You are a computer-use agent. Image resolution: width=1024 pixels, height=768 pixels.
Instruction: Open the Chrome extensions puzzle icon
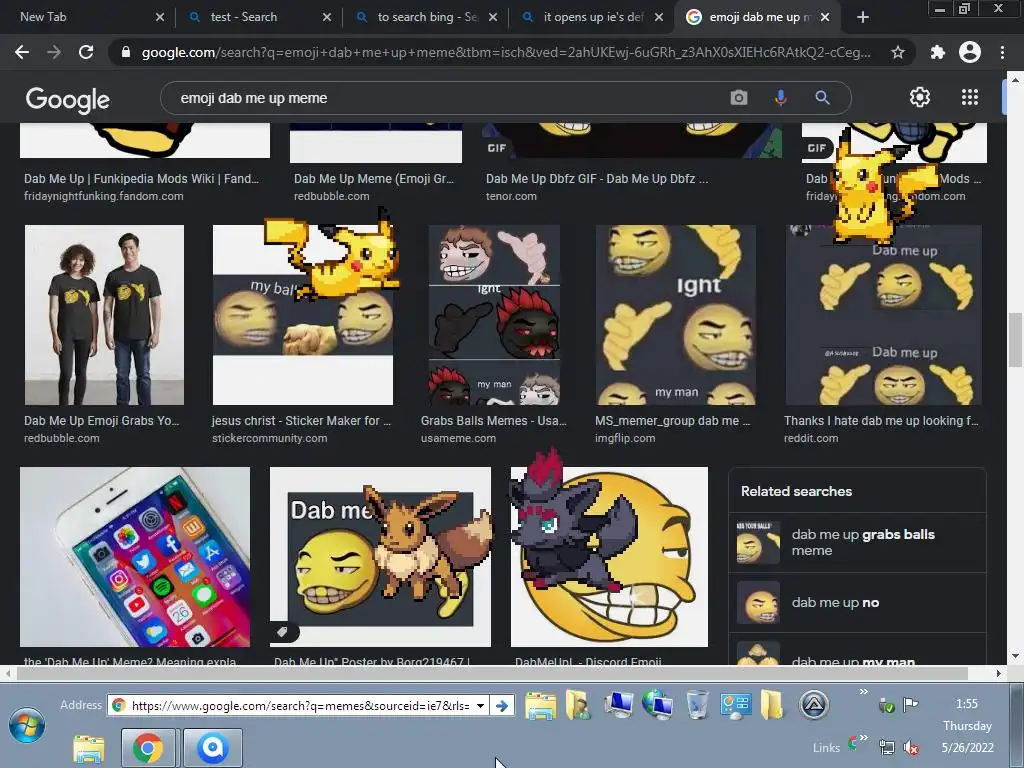[937, 52]
